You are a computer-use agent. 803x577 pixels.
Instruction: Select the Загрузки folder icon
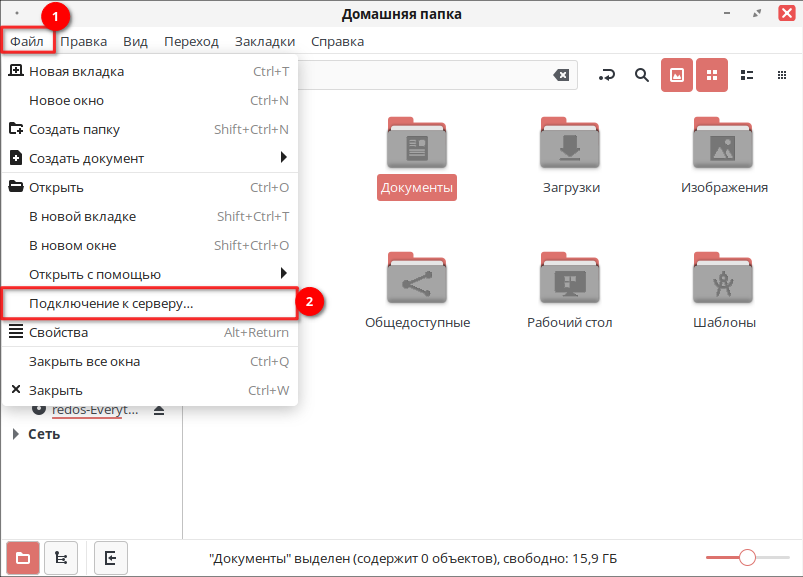[570, 143]
